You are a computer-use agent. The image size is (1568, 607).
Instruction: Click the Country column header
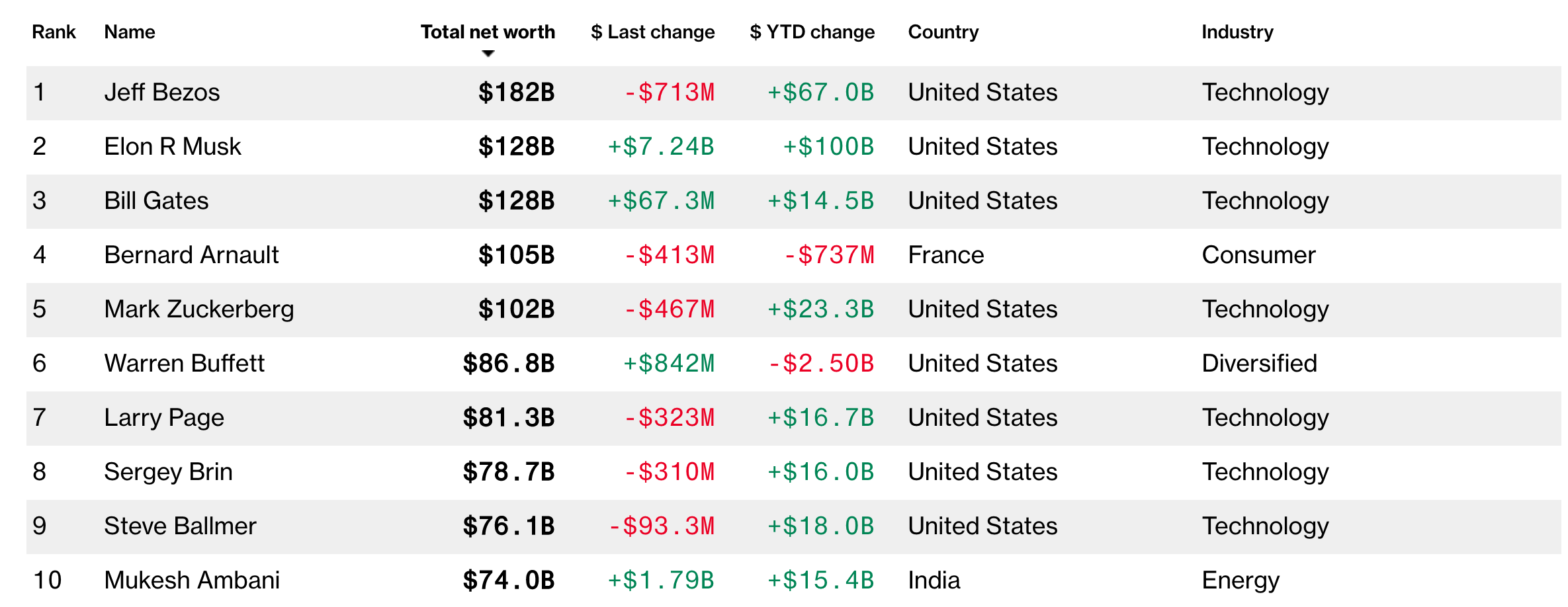[x=943, y=32]
